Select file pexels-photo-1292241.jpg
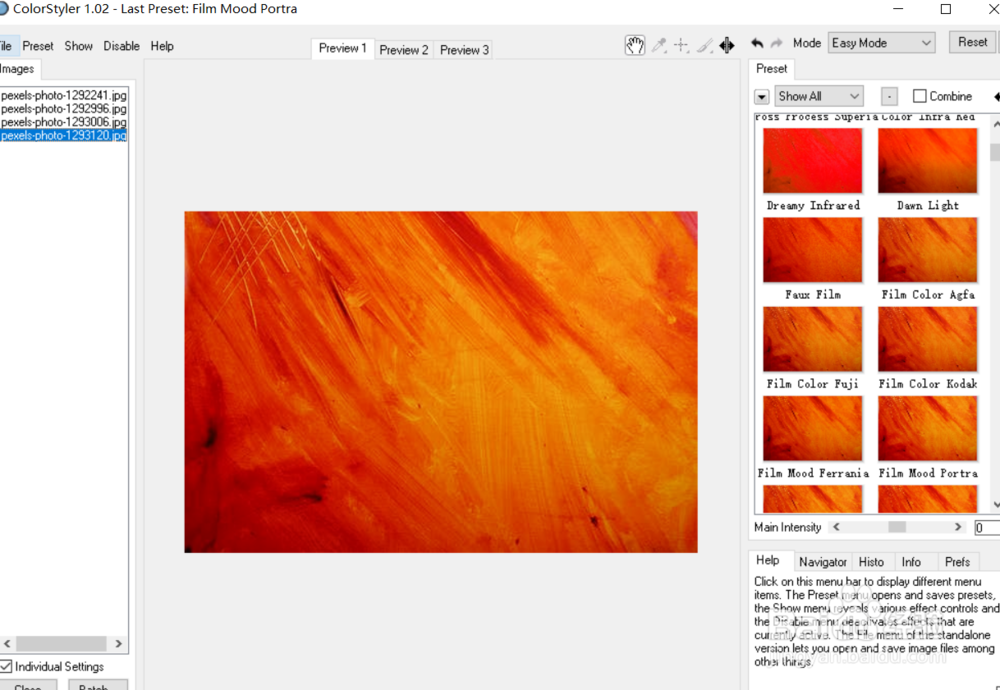The height and width of the screenshot is (690, 1000). pos(64,95)
